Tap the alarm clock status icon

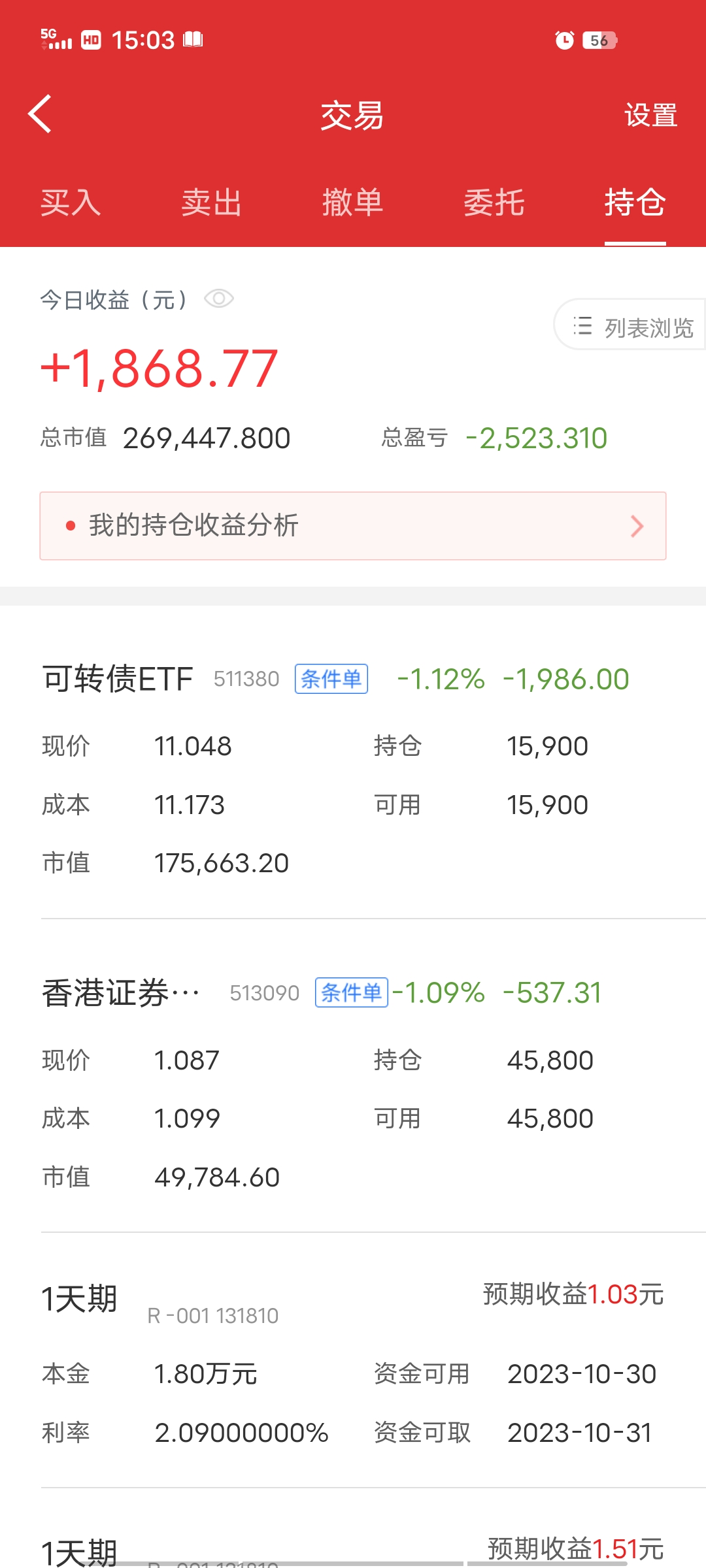coord(564,41)
